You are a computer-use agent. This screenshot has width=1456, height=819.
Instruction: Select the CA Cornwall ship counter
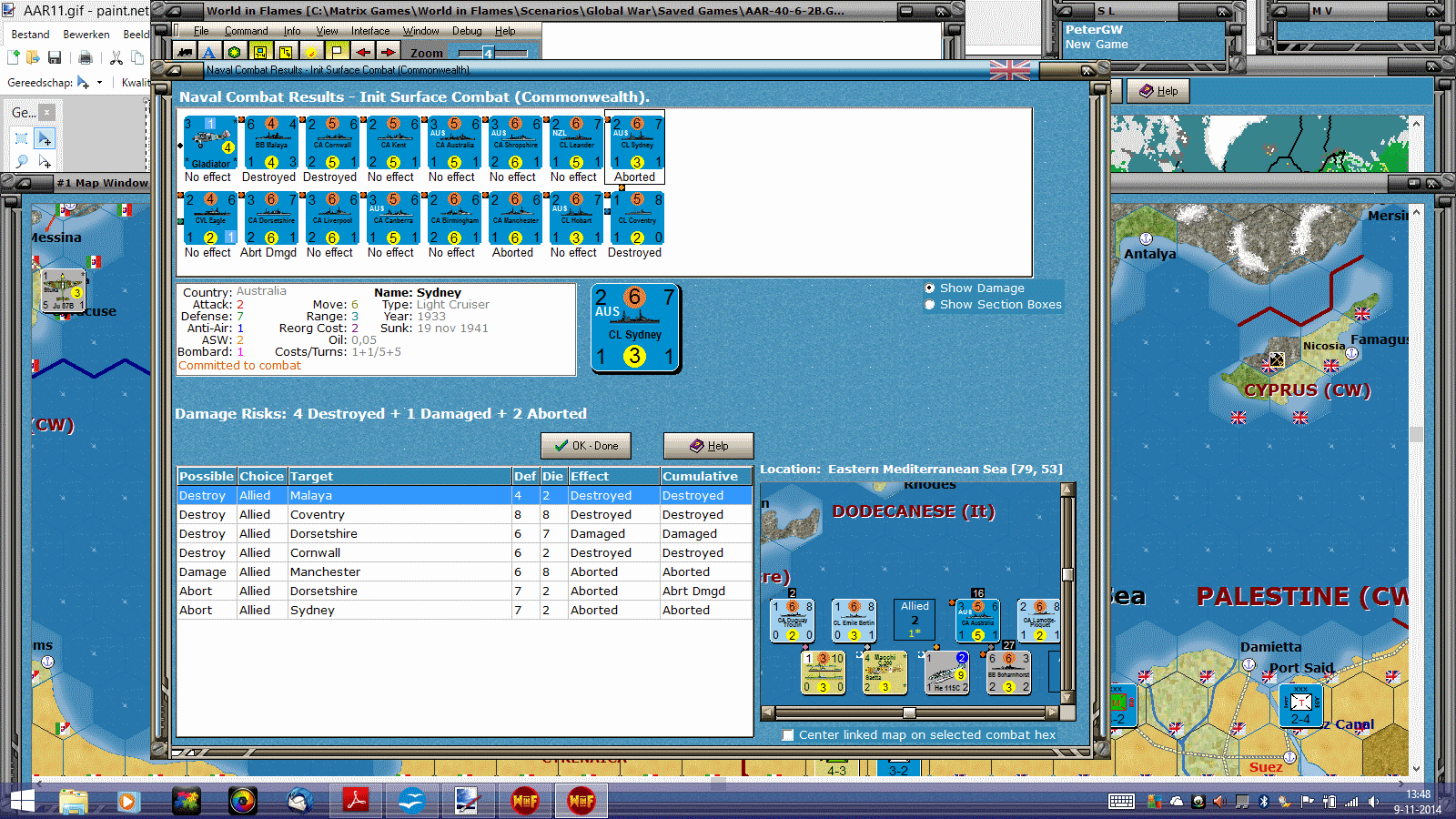pos(332,143)
